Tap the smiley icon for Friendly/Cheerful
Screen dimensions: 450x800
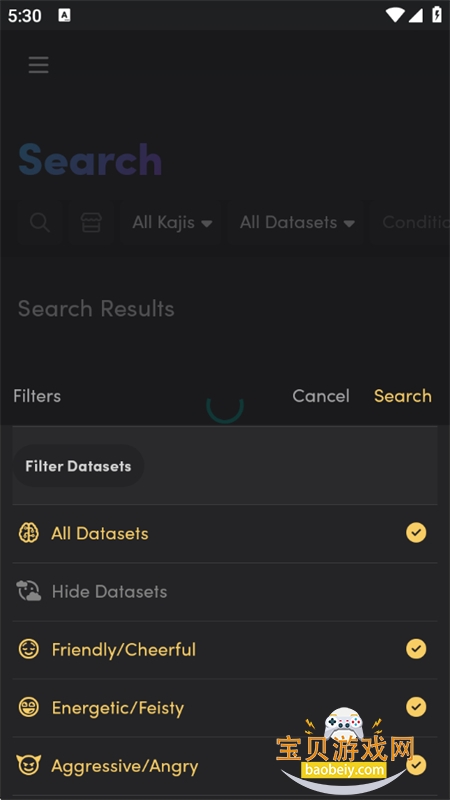[x=29, y=649]
